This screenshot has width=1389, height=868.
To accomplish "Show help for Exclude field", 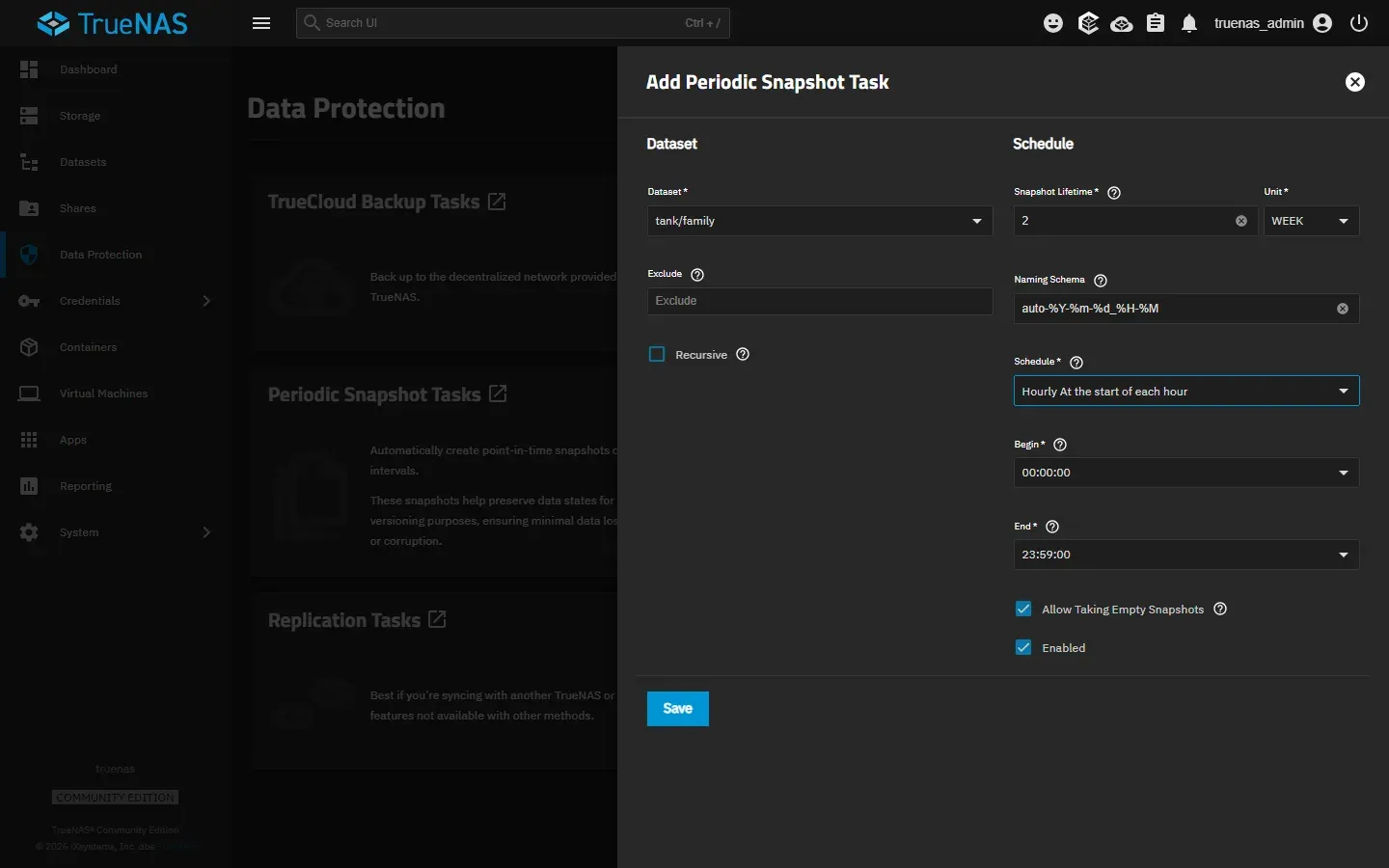I will (697, 275).
